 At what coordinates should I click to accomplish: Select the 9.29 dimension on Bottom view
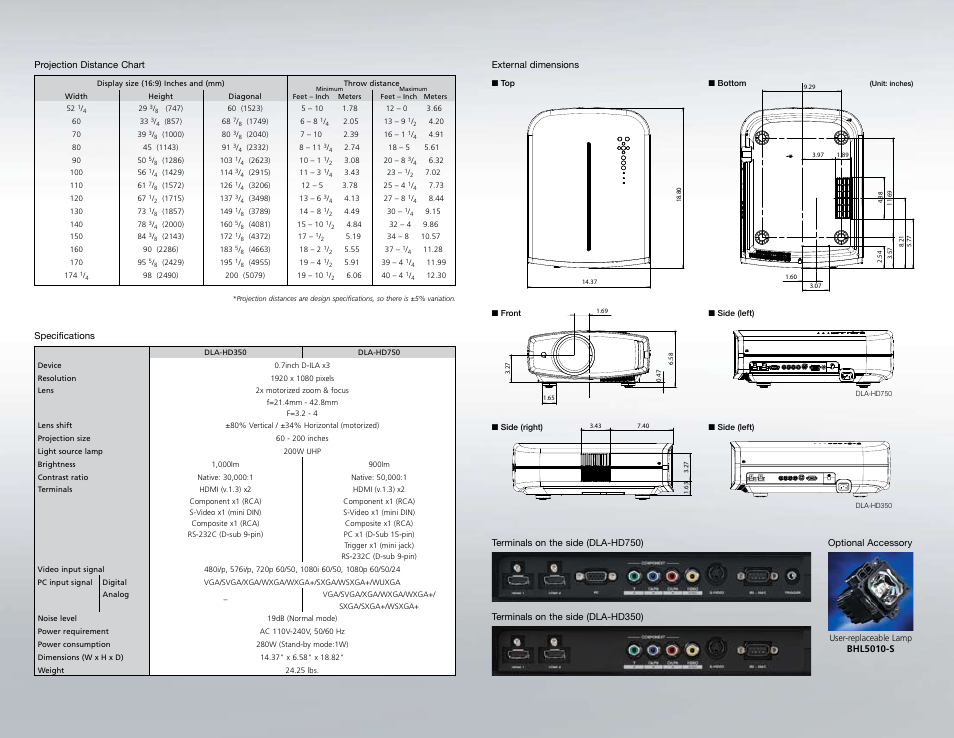coord(809,86)
